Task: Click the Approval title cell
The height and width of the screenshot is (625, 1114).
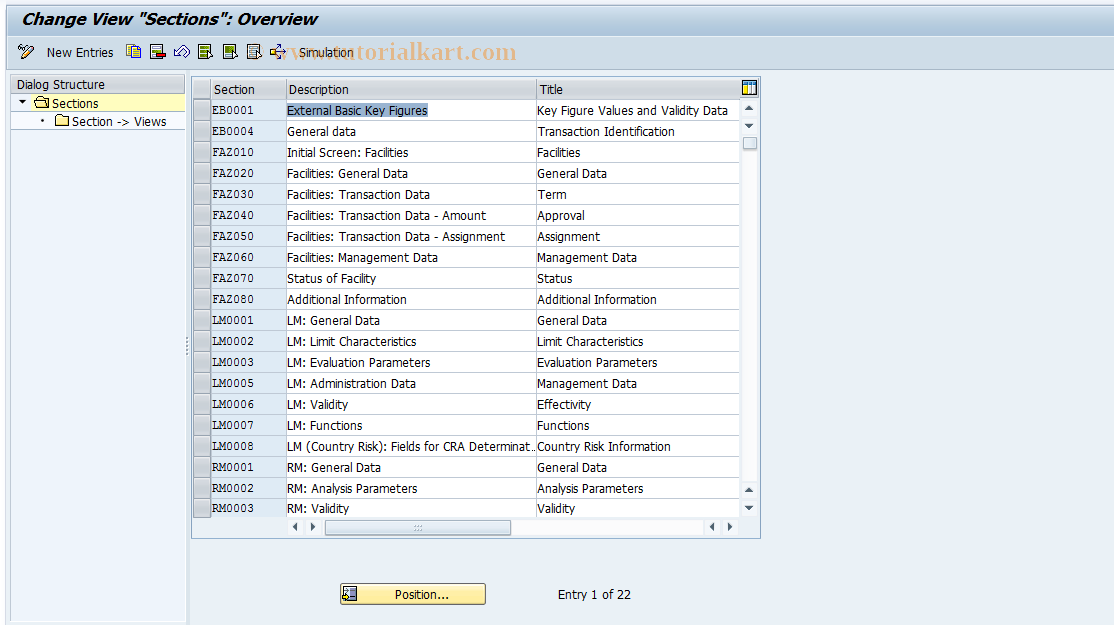Action: (x=637, y=215)
